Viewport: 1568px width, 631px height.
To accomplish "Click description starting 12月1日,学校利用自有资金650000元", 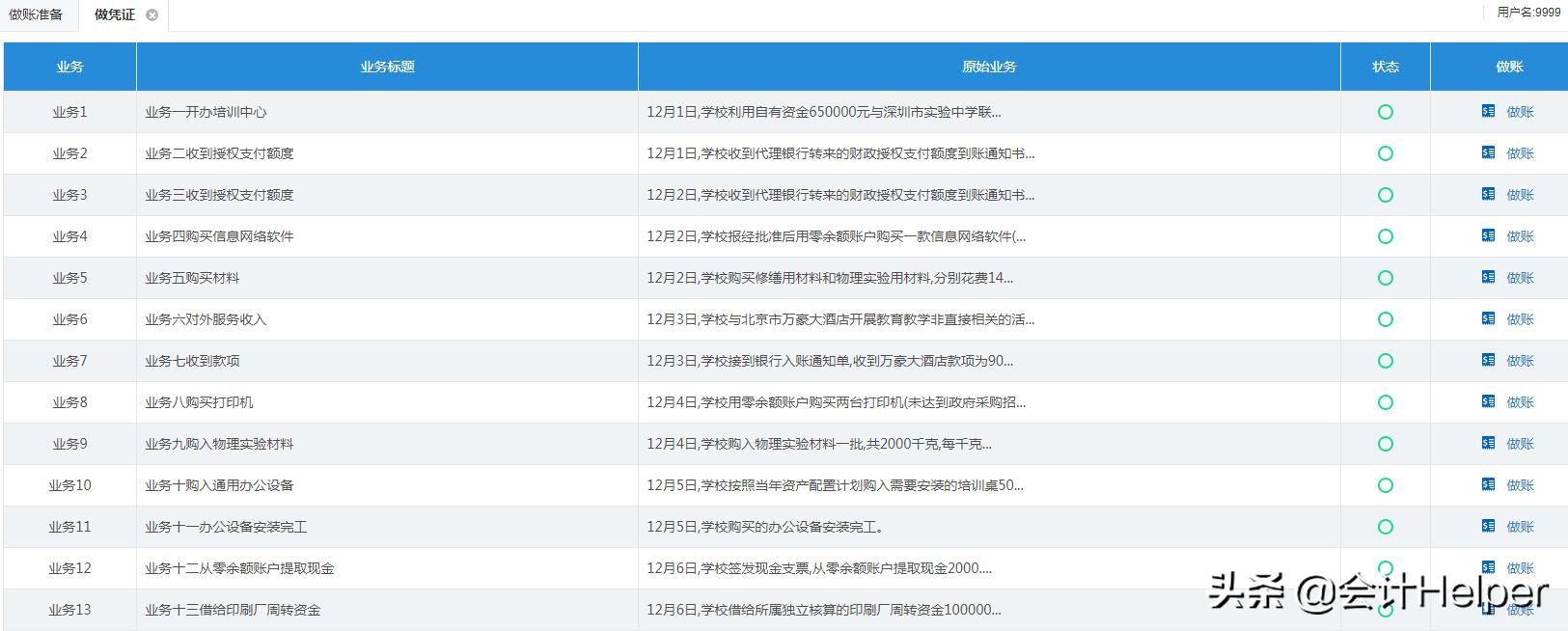I will pyautogui.click(x=824, y=112).
